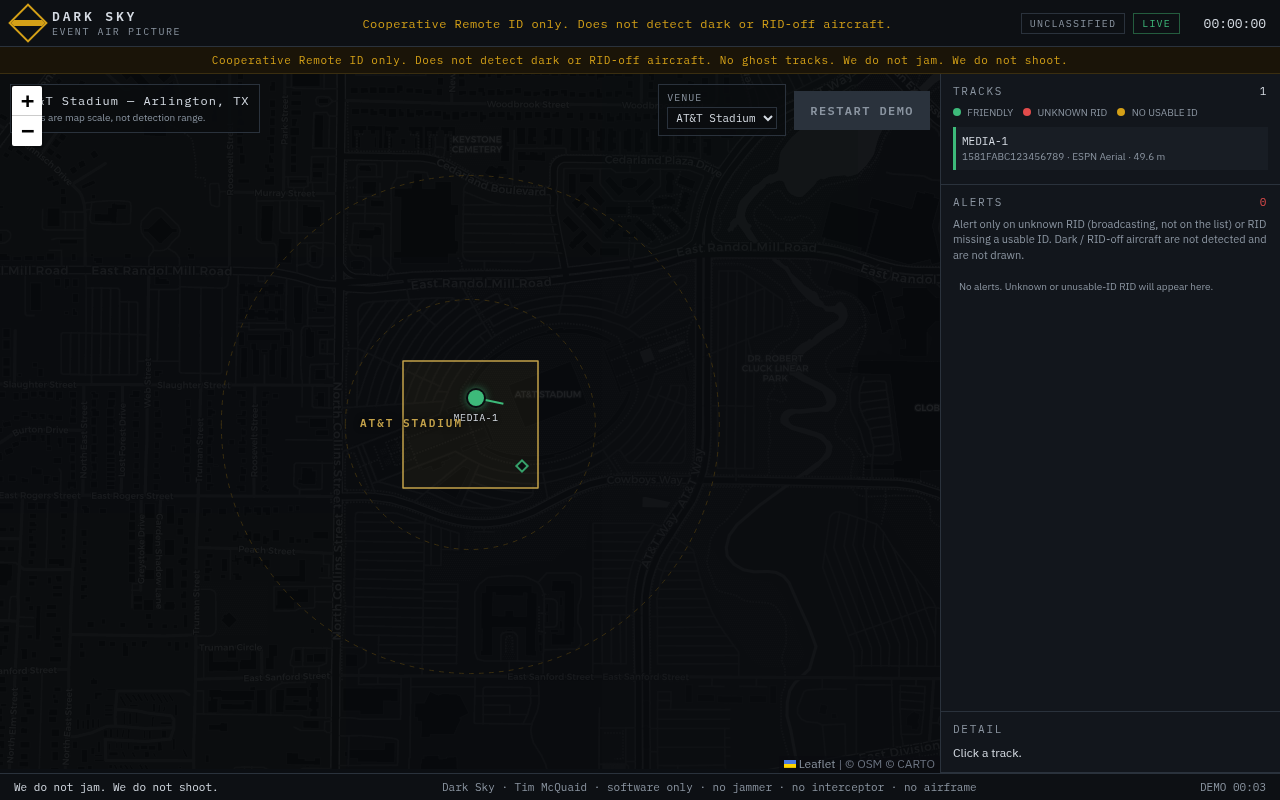Click the LIVE status badge
Image resolution: width=1280 pixels, height=800 pixels.
(1156, 24)
